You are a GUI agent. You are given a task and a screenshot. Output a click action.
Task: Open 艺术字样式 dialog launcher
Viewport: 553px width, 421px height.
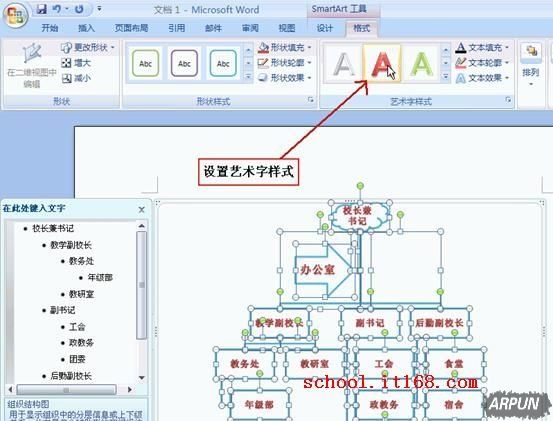pyautogui.click(x=508, y=100)
